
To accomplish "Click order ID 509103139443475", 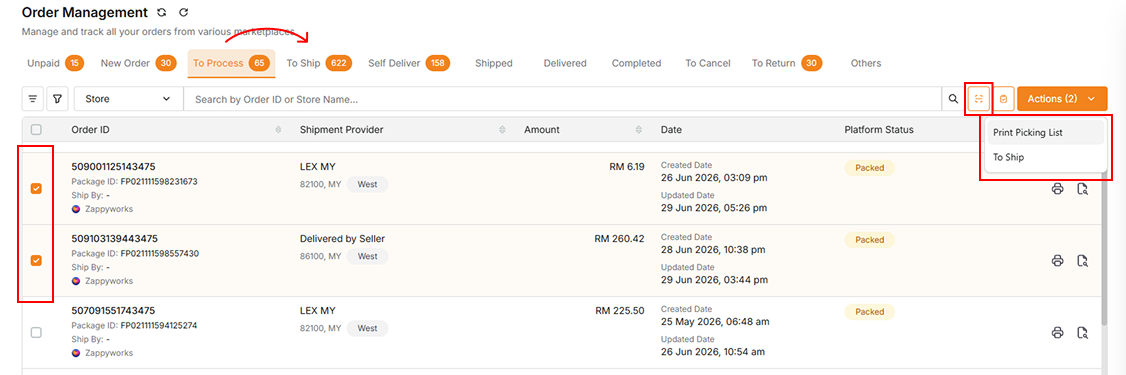I will point(114,239).
